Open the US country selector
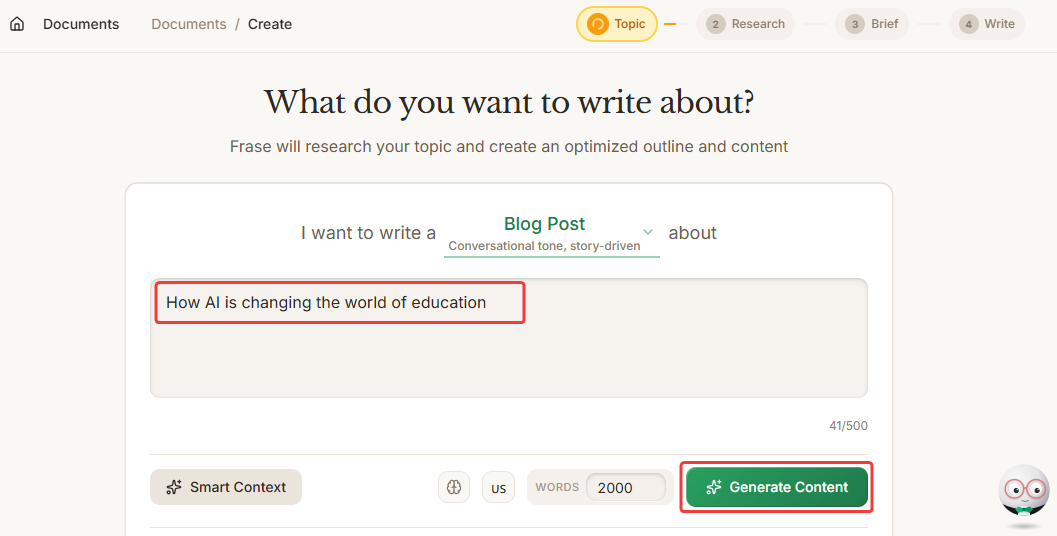This screenshot has width=1057, height=536. click(x=498, y=488)
